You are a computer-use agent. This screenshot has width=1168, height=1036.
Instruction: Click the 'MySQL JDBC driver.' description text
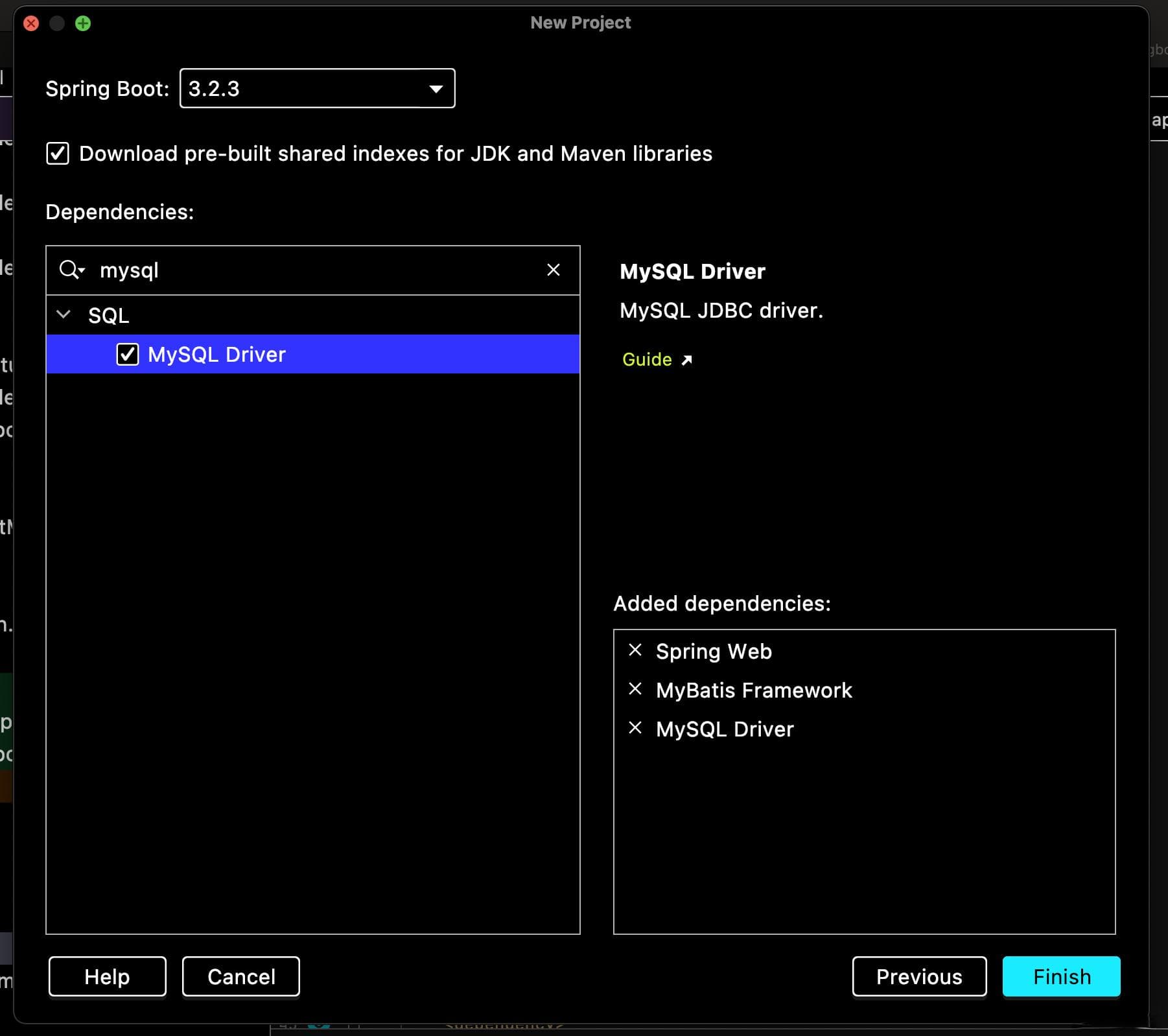721,311
